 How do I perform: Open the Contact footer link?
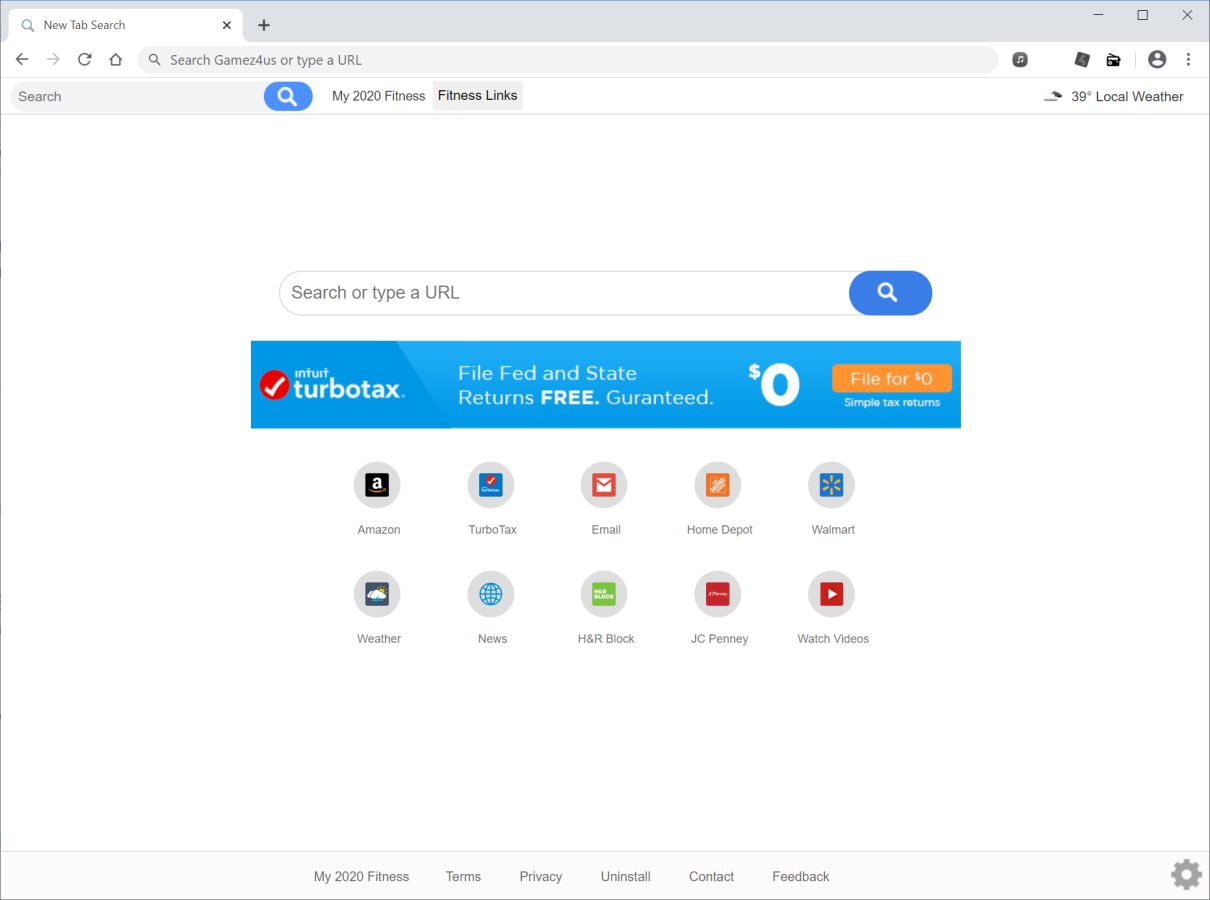pyautogui.click(x=711, y=876)
